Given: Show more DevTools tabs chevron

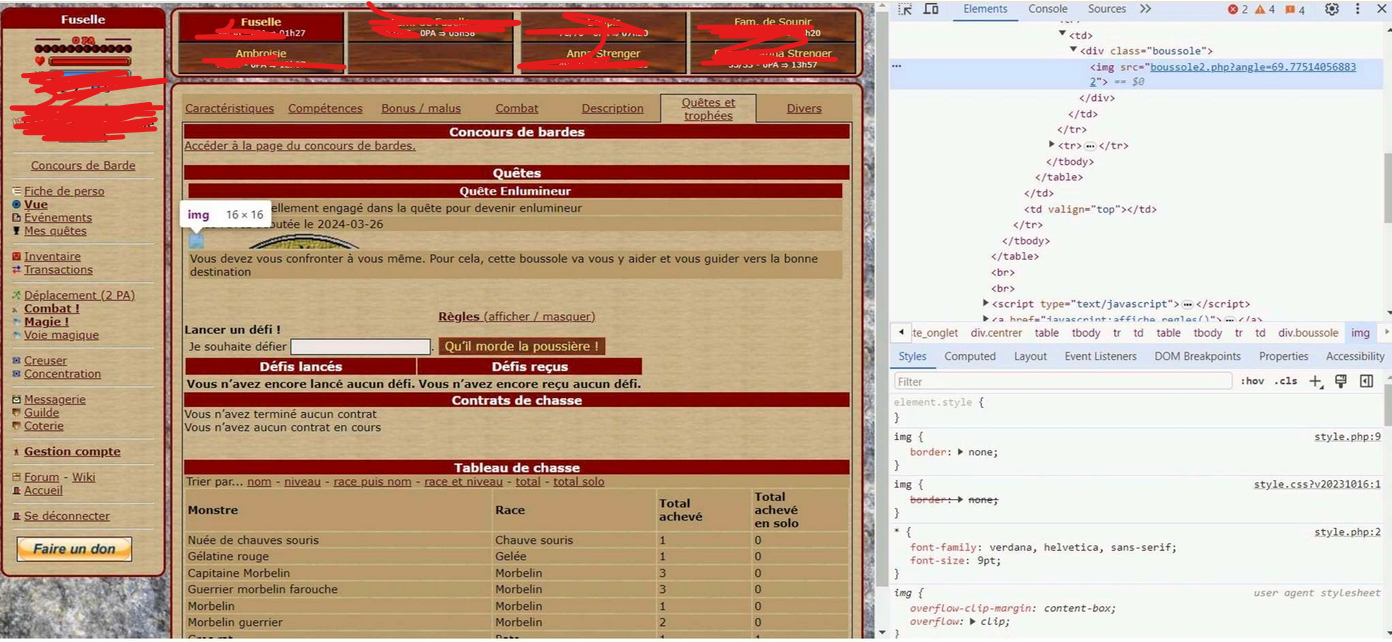Looking at the screenshot, I should [x=1145, y=9].
